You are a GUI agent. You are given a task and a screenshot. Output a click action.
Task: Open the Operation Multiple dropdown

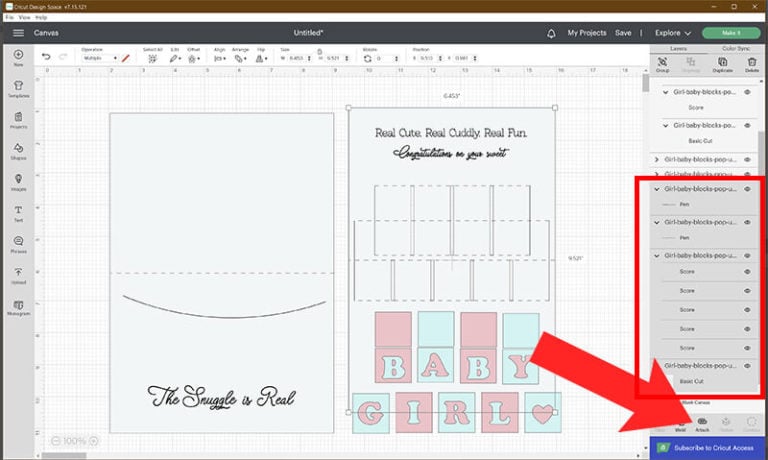click(99, 58)
